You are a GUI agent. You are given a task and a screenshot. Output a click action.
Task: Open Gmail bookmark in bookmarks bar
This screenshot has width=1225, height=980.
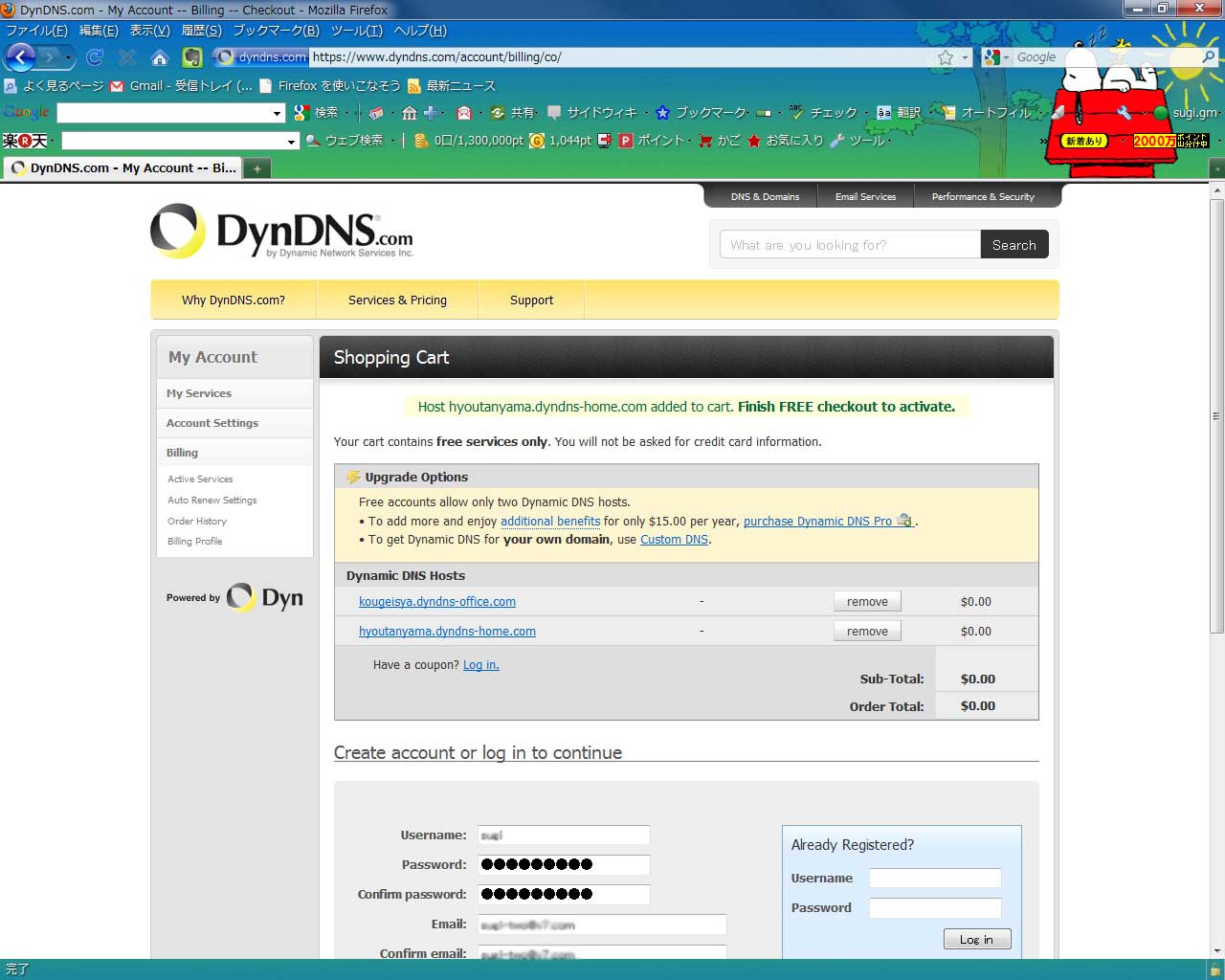(x=182, y=86)
